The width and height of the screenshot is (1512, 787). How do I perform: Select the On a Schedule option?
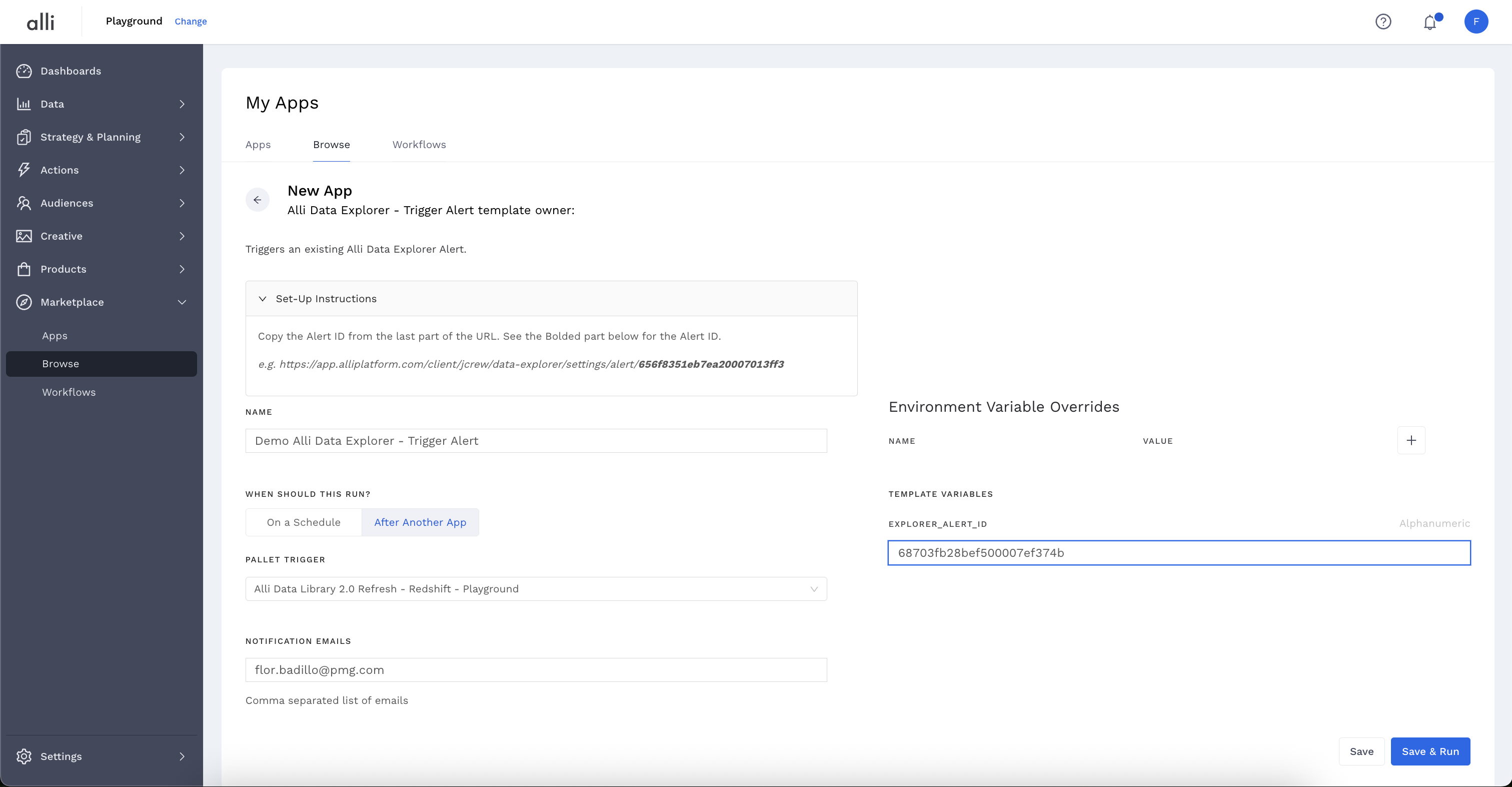point(304,522)
